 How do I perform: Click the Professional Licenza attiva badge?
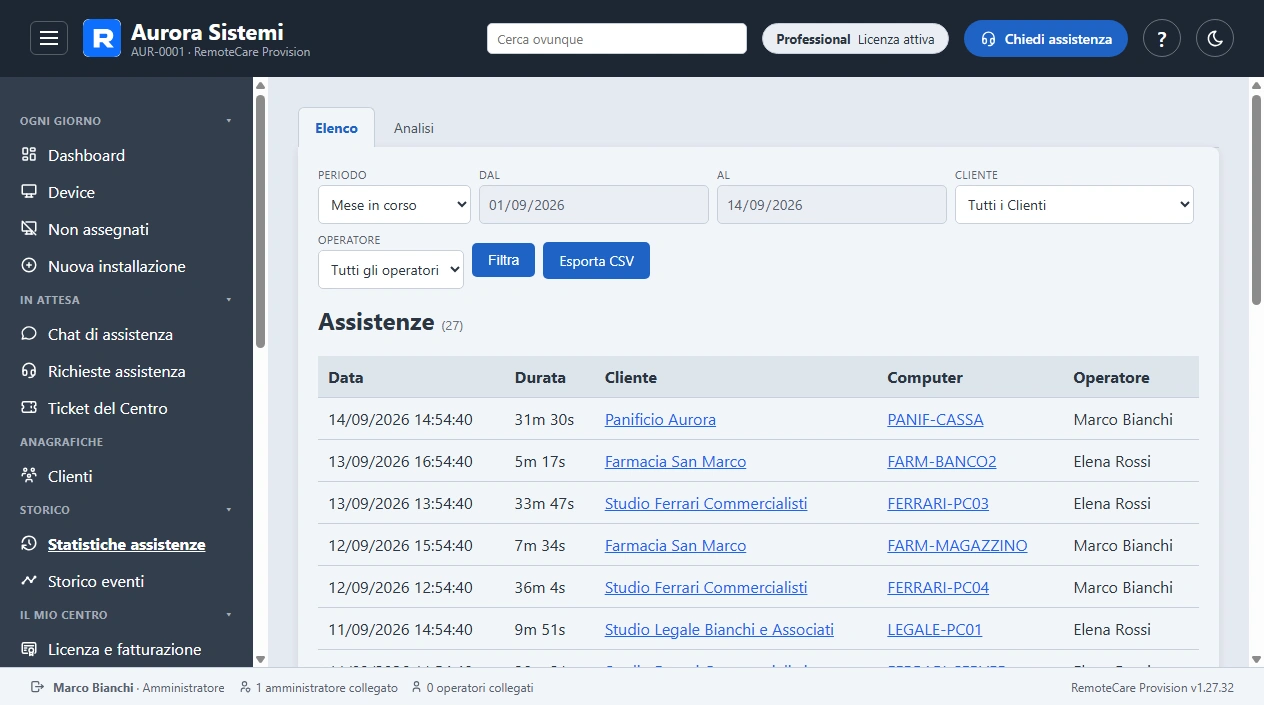pos(855,39)
